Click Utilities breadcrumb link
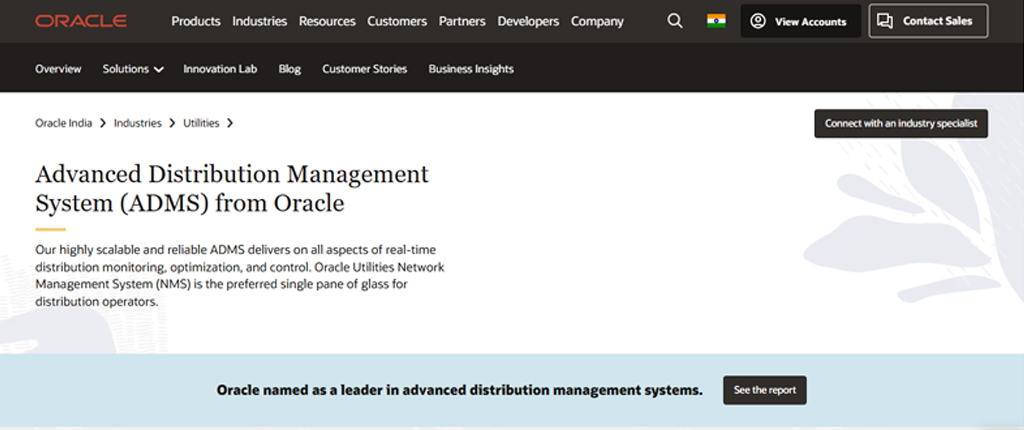 tap(201, 123)
